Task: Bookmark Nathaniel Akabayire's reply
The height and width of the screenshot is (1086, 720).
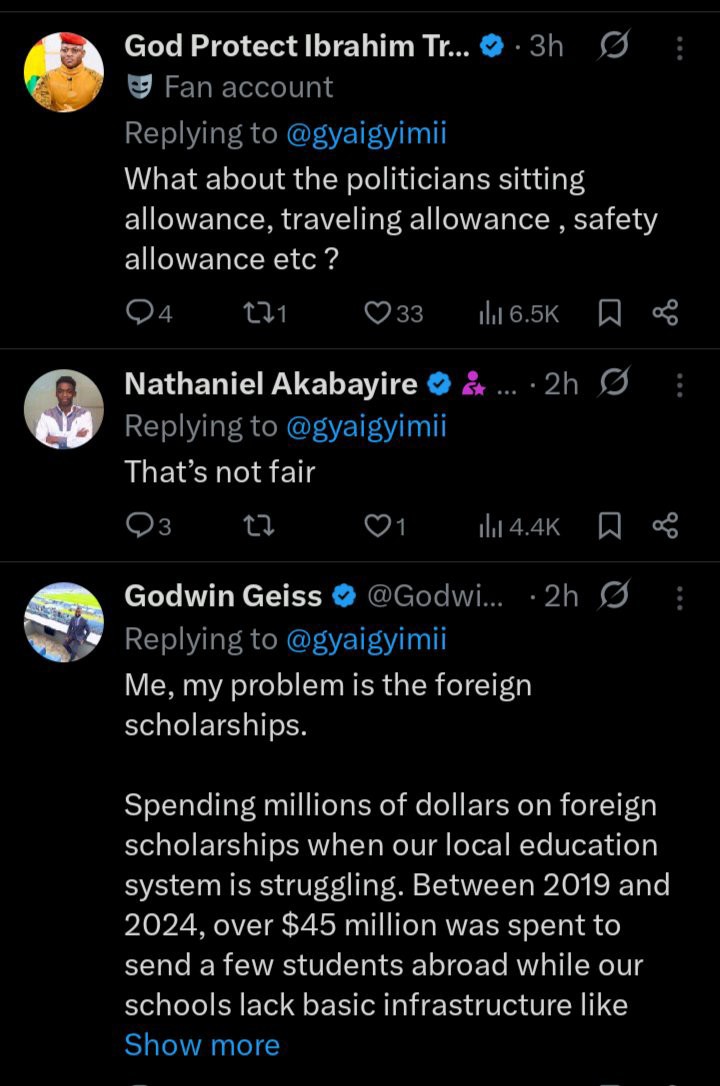Action: 609,526
